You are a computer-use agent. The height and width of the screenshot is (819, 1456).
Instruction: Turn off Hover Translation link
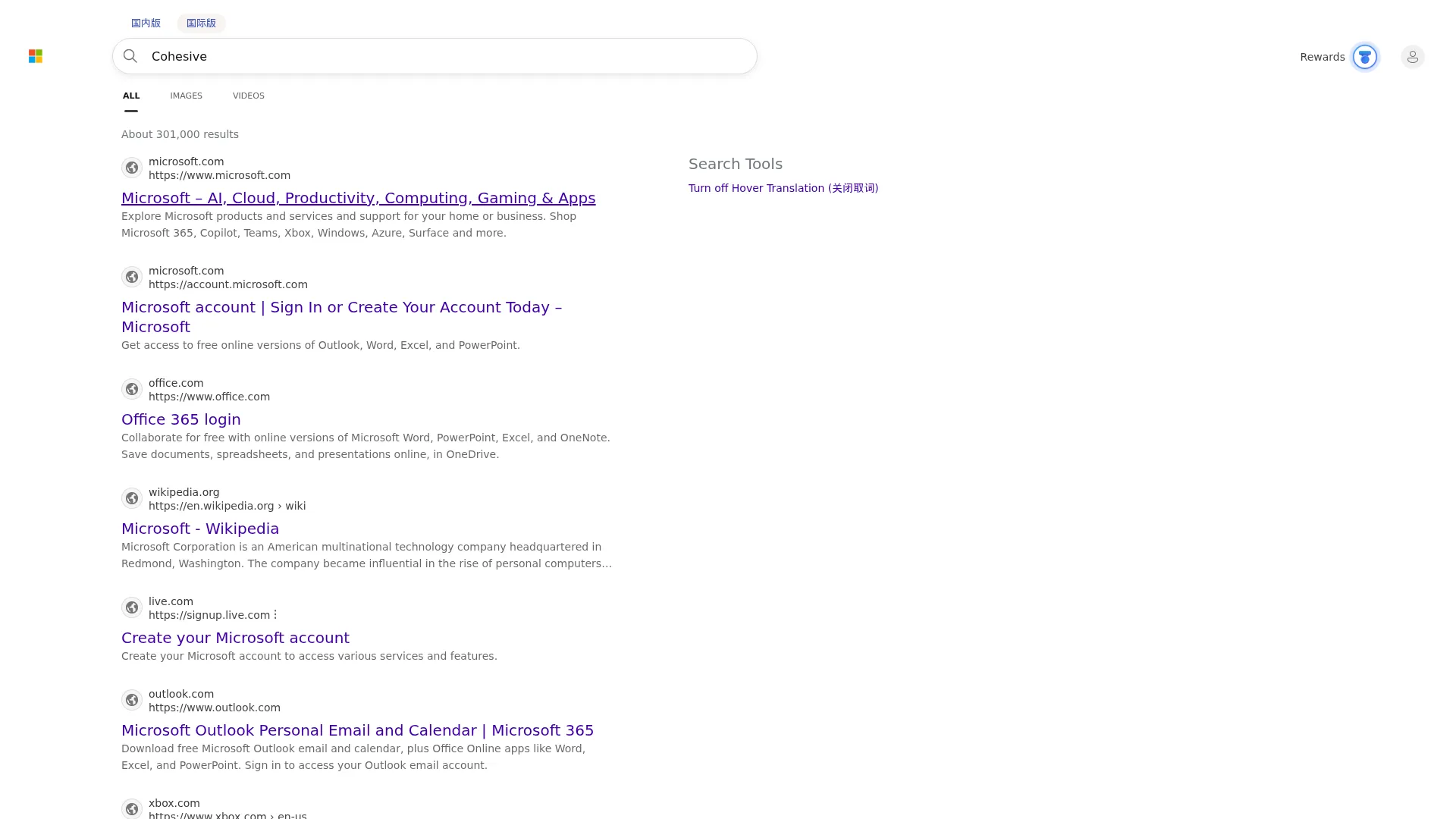coord(783,188)
